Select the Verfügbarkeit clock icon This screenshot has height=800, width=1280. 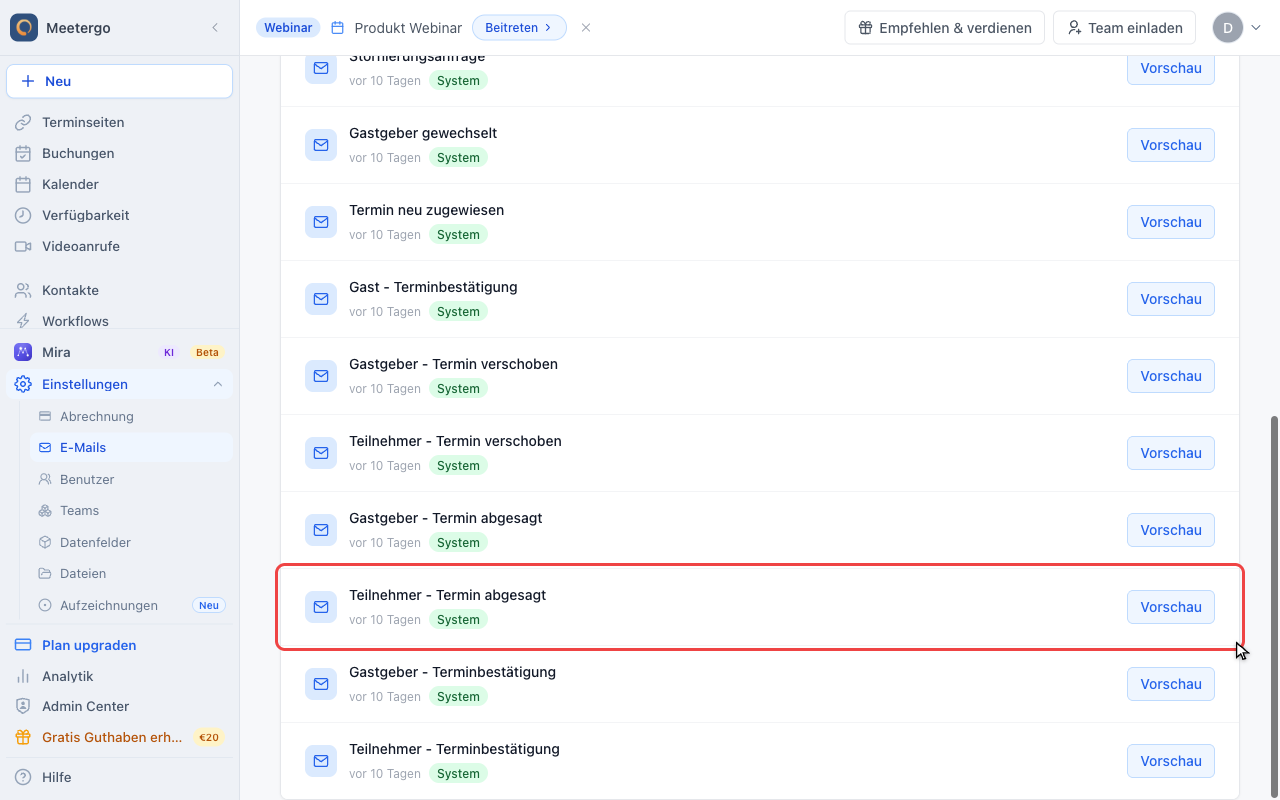(23, 215)
